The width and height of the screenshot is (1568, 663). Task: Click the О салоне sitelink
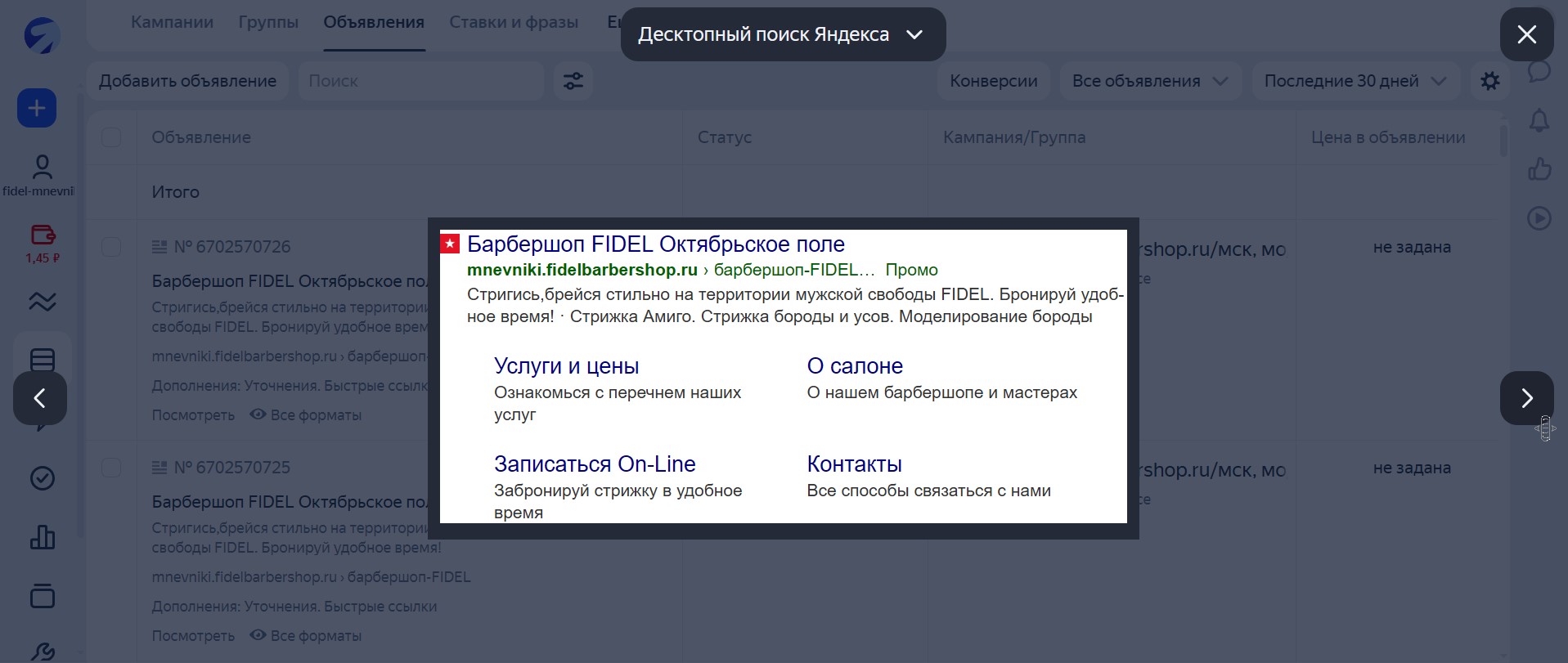tap(855, 365)
